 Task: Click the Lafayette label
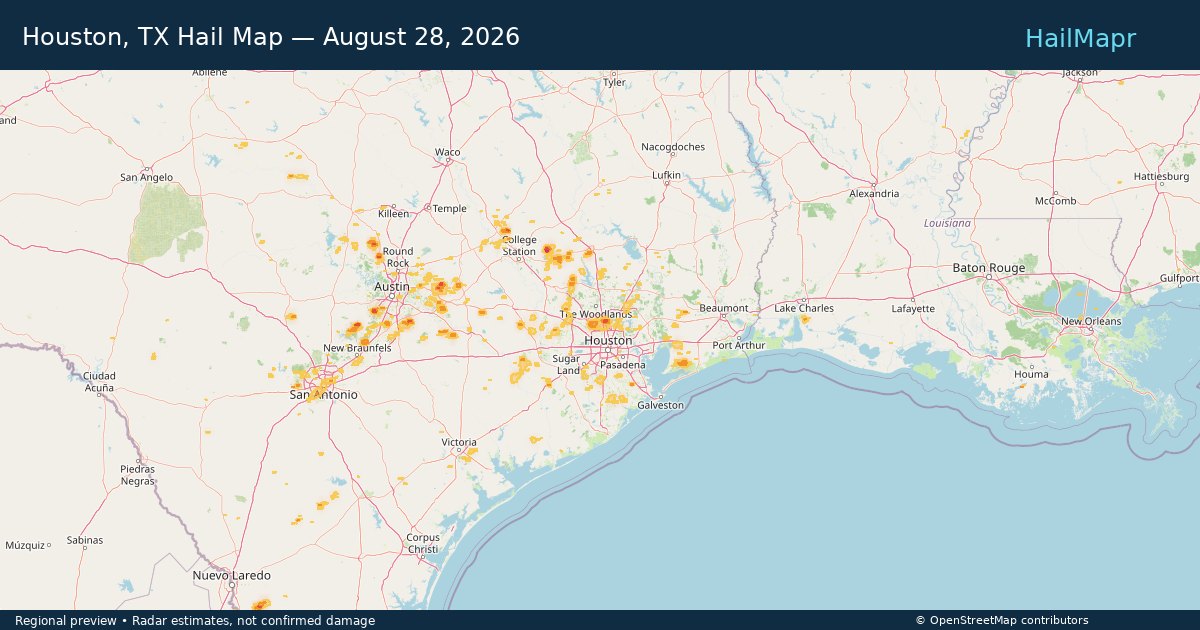[x=914, y=309]
